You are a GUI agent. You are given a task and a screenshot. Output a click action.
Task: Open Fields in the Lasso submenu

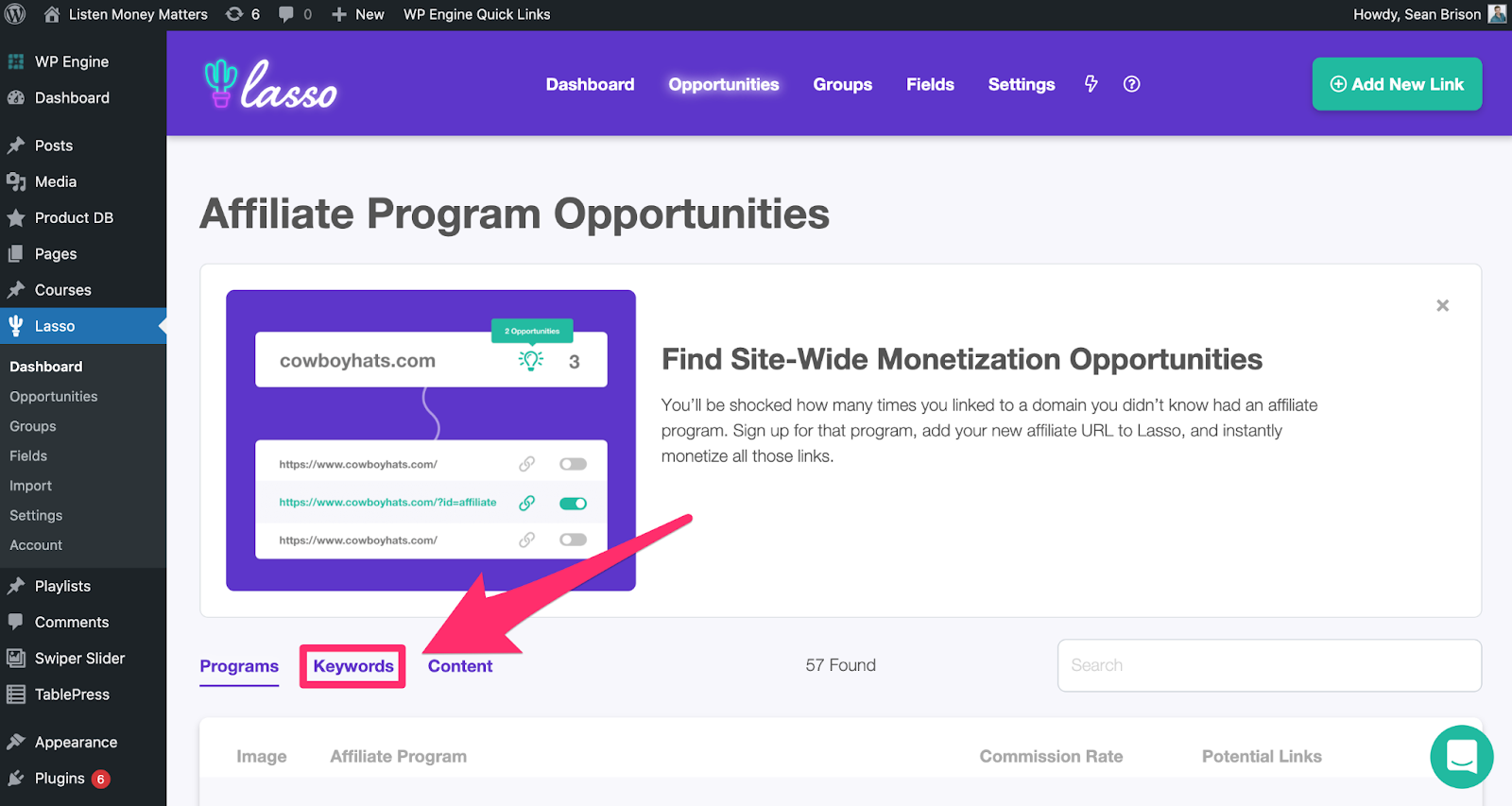(28, 455)
